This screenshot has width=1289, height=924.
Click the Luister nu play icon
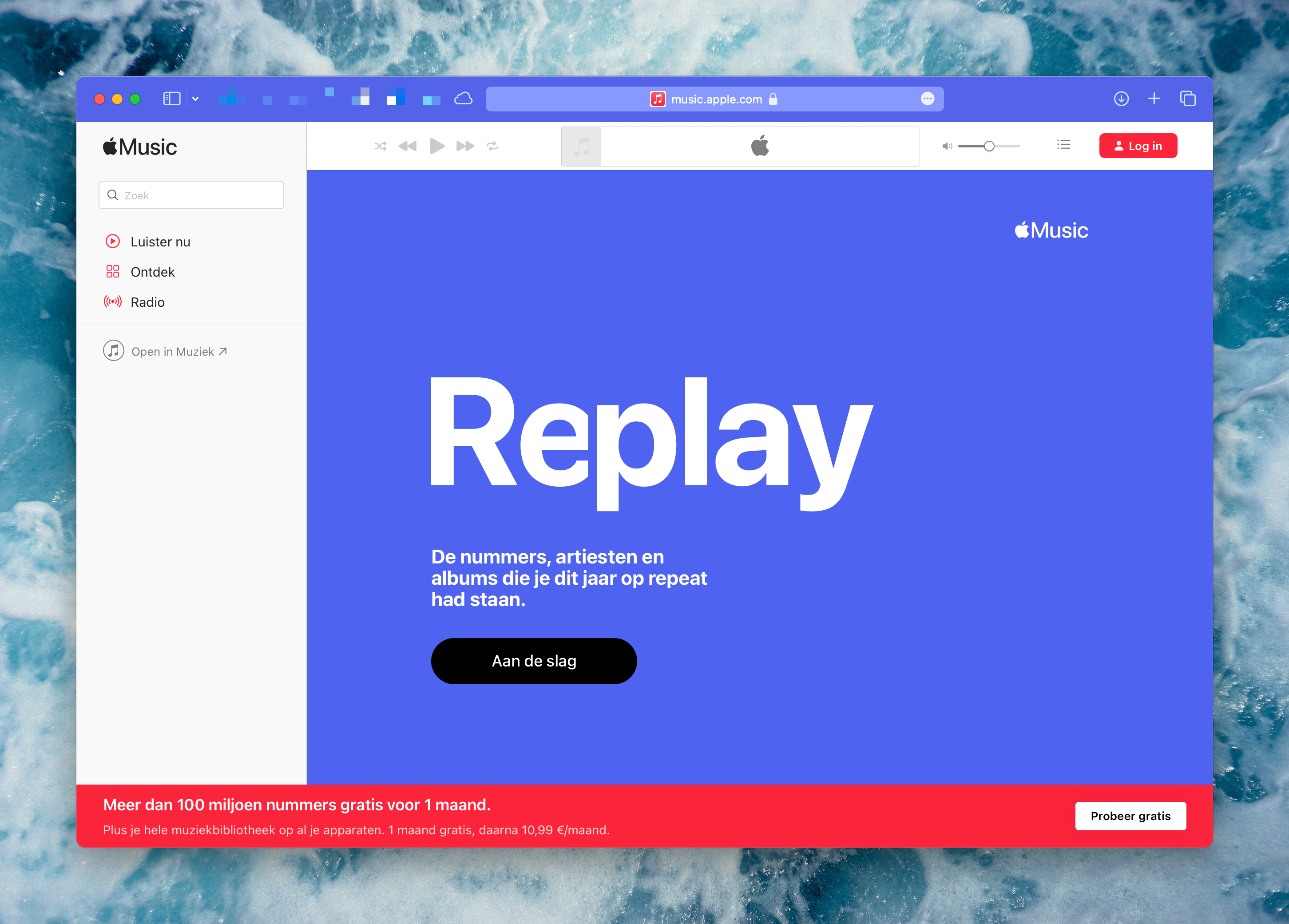tap(113, 241)
